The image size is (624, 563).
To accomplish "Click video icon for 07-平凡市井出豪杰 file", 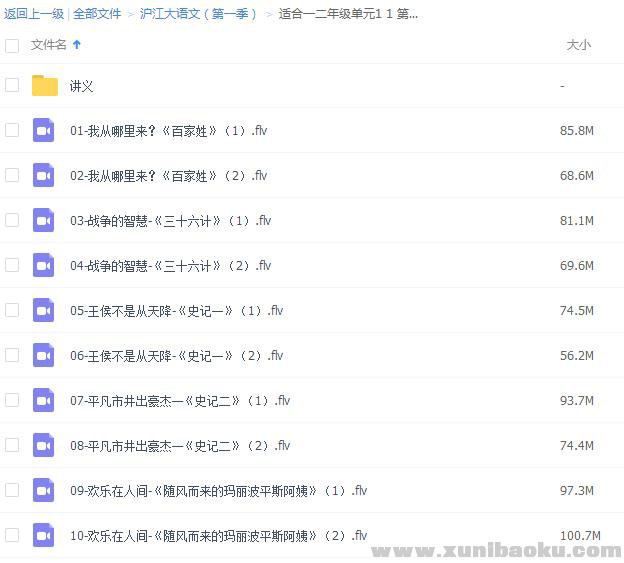I will 43,401.
